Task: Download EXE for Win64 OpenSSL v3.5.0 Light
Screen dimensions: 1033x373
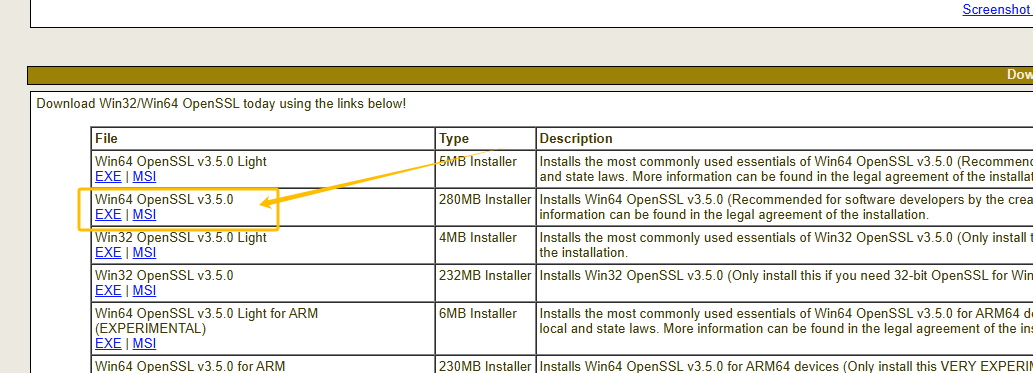Action: click(108, 177)
